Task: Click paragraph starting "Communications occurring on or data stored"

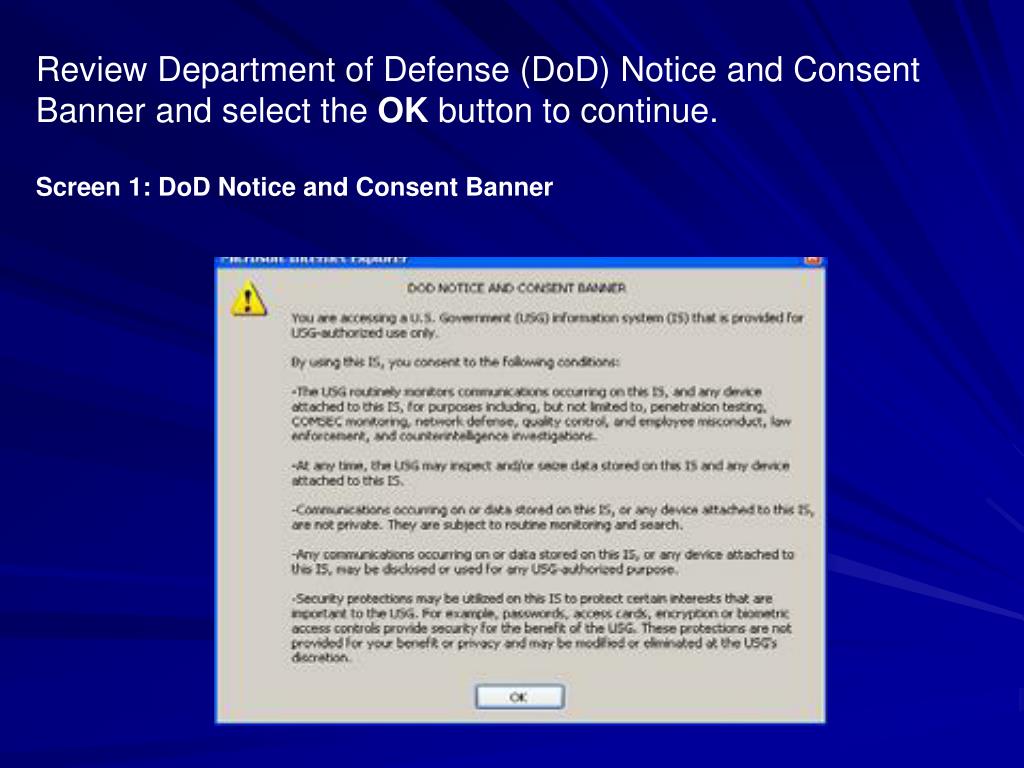Action: 552,517
